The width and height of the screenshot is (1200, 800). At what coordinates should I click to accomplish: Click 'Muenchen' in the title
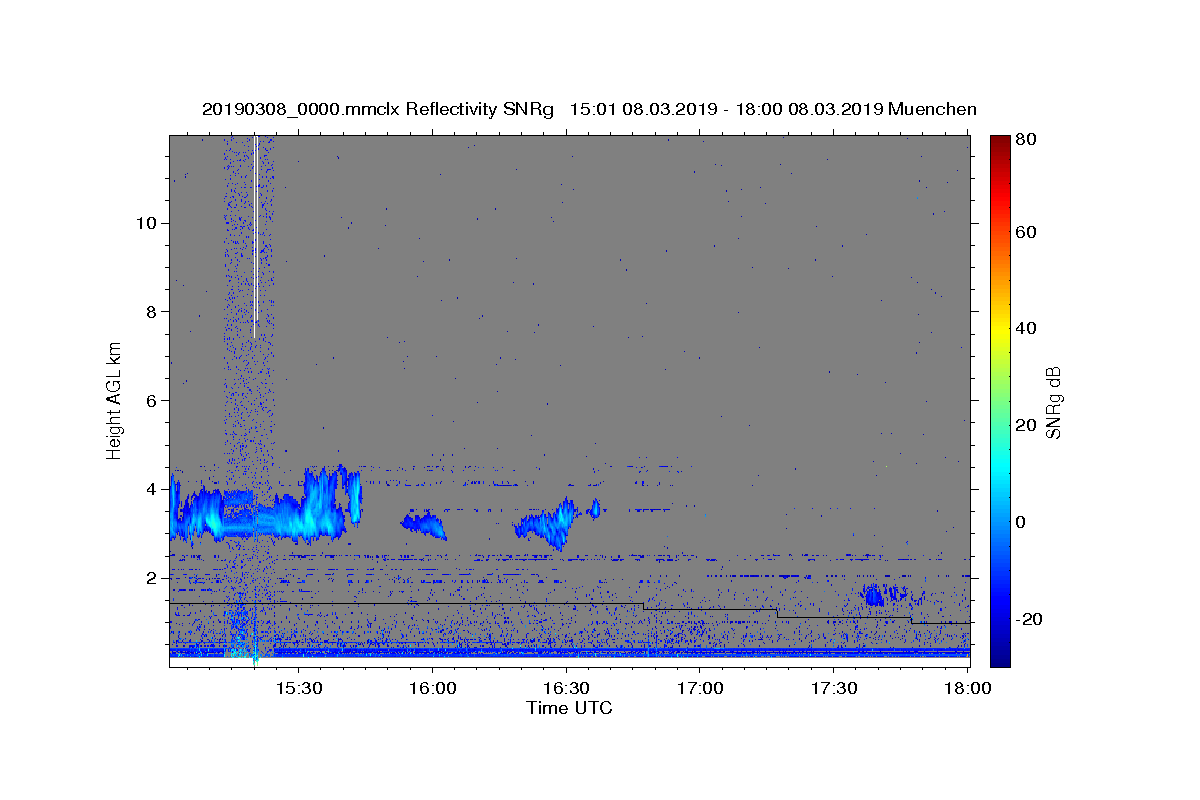tap(932, 109)
